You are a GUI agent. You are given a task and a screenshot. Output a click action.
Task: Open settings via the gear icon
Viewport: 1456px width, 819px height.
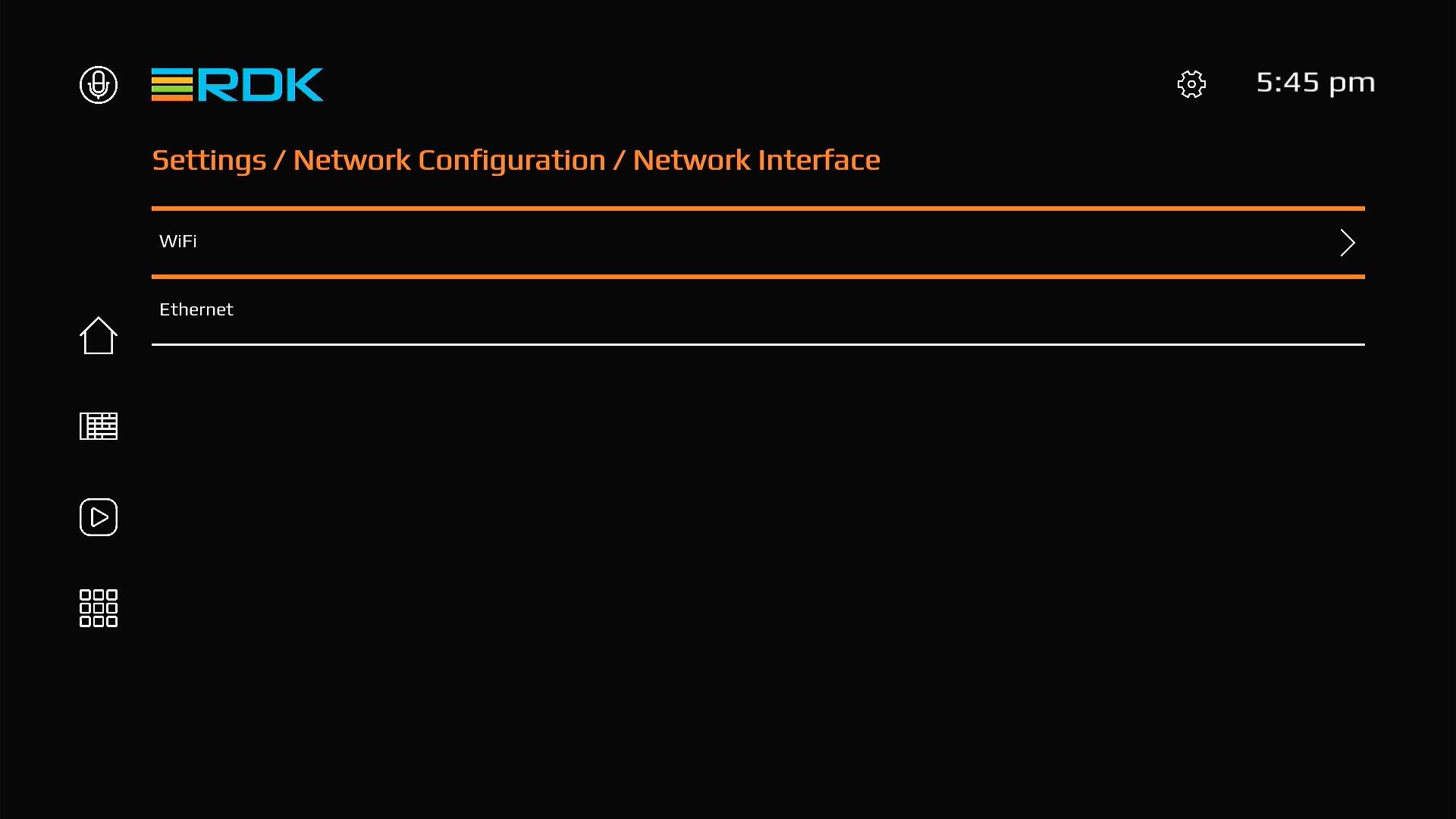point(1191,84)
